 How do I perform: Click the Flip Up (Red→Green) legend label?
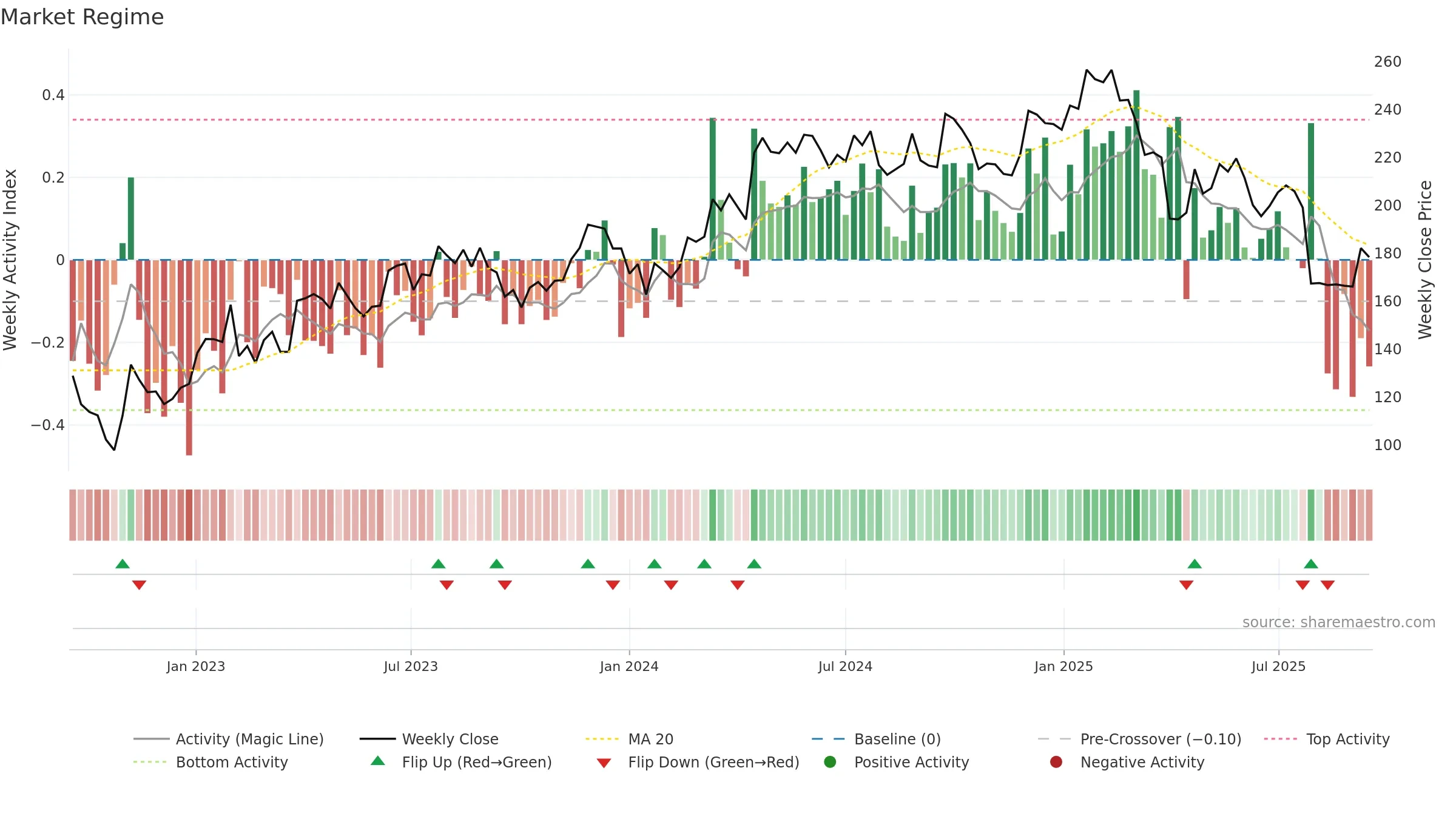477,762
